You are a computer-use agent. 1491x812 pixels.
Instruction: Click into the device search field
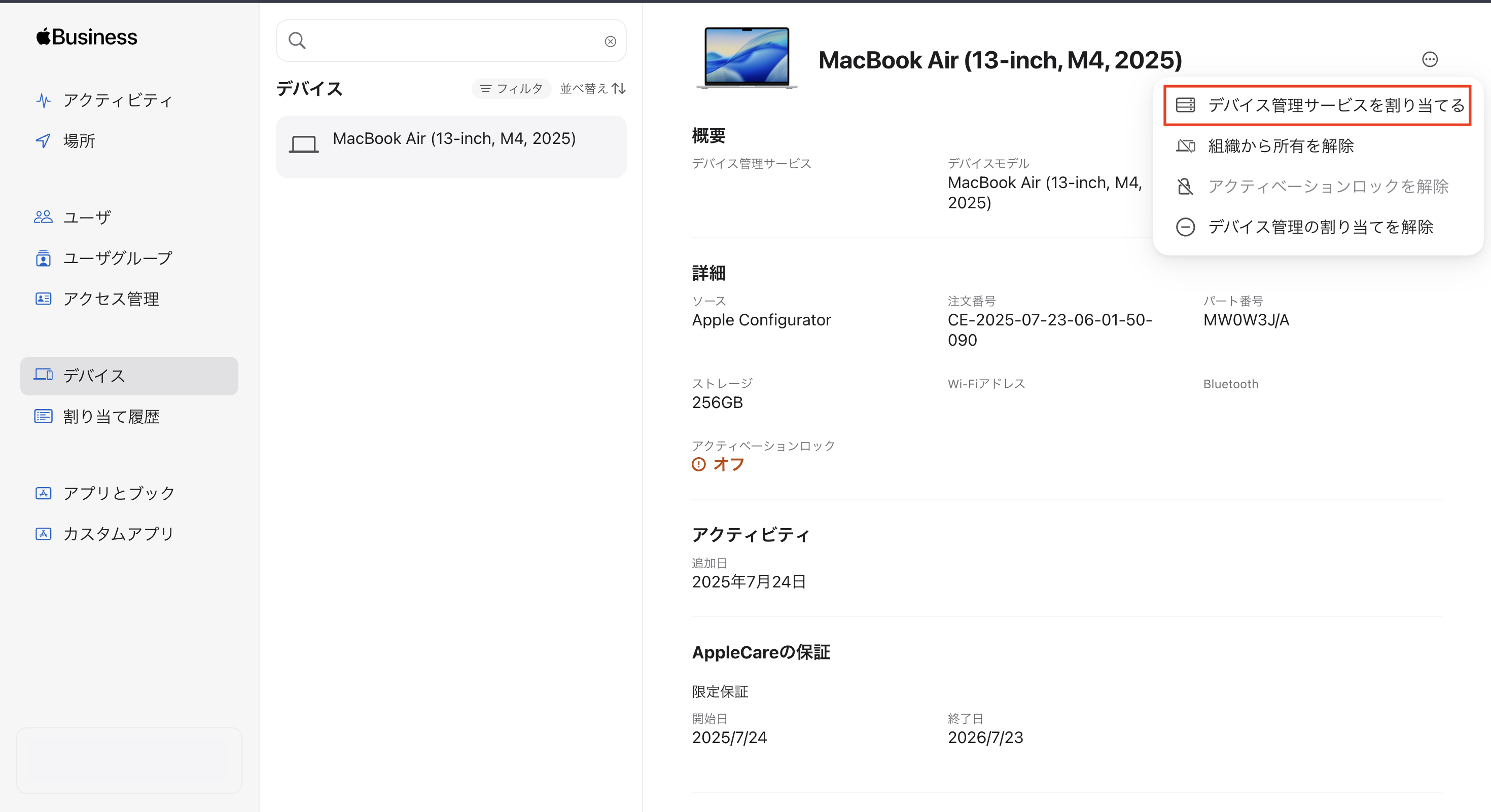(x=451, y=41)
